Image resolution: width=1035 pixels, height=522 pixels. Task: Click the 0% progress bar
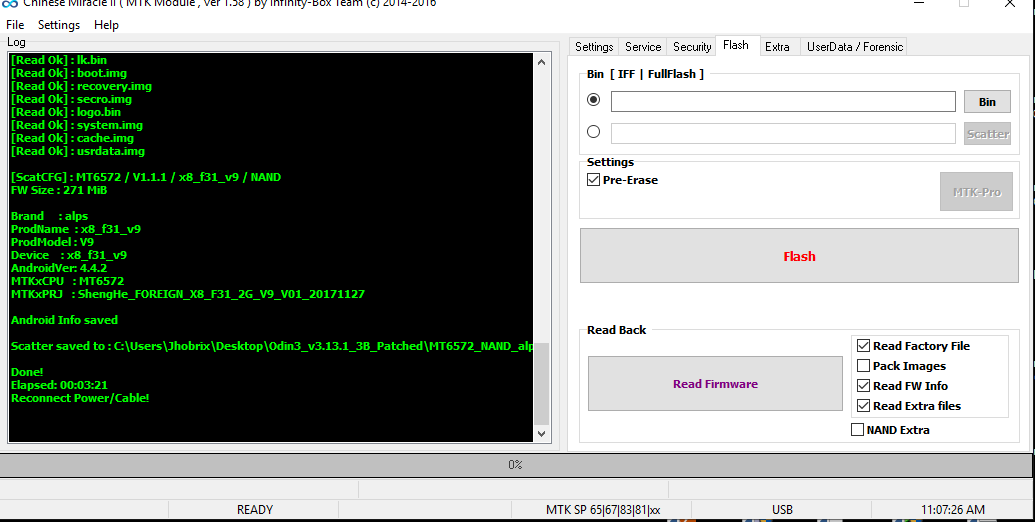(x=515, y=465)
